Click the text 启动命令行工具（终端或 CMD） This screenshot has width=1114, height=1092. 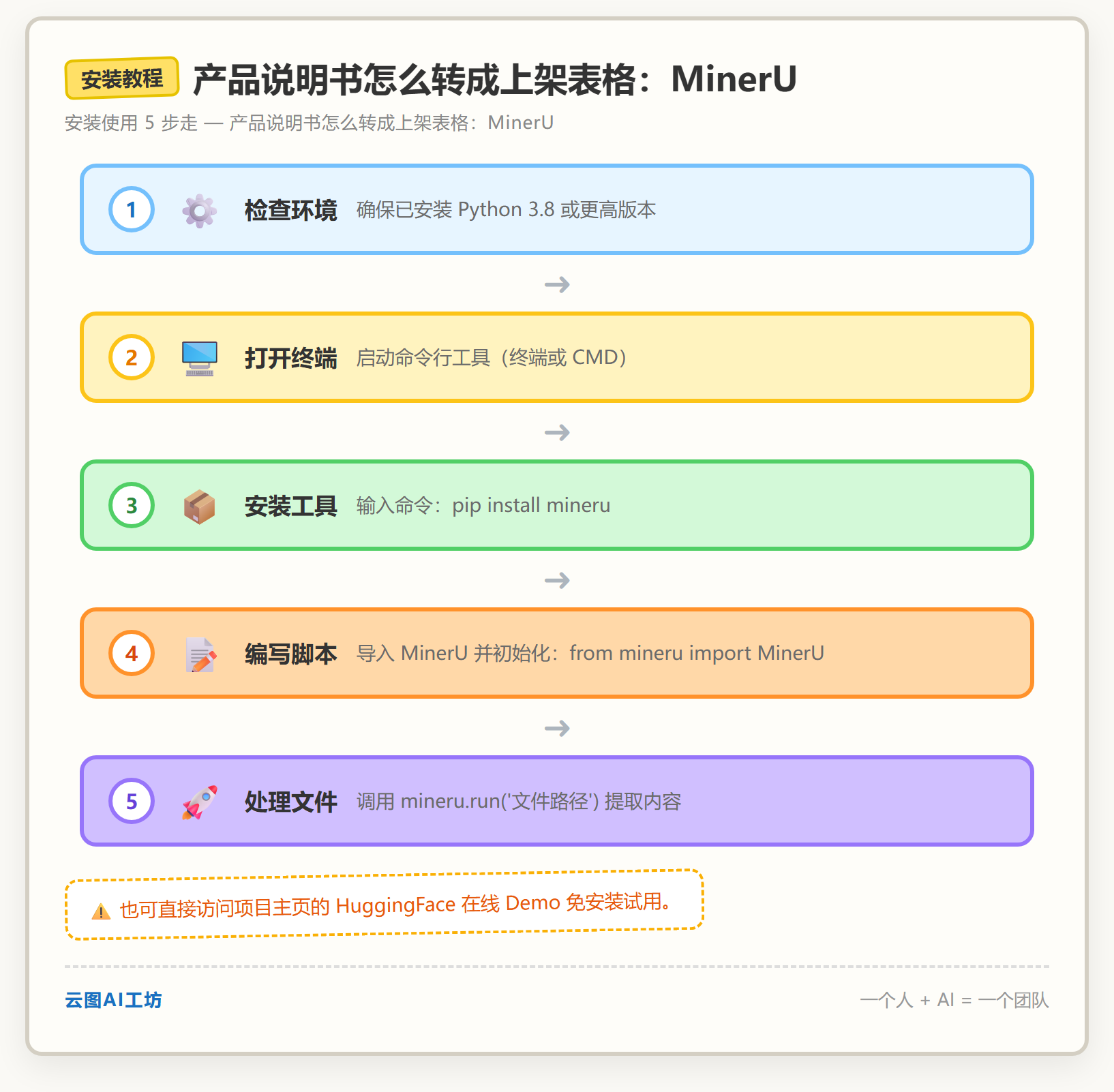click(x=492, y=358)
